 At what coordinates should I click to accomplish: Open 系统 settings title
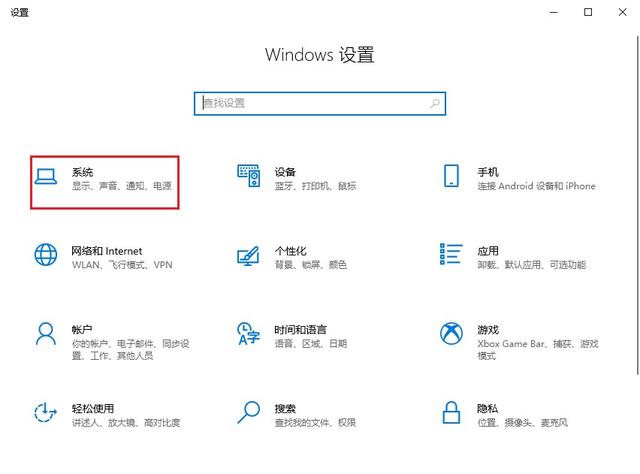[82, 172]
